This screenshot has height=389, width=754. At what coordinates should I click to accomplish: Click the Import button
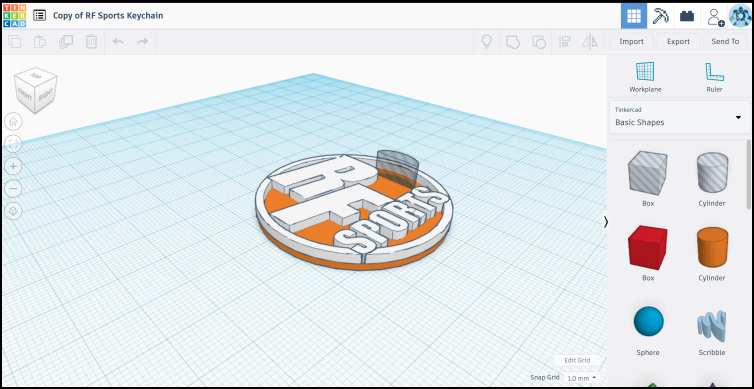tap(631, 42)
